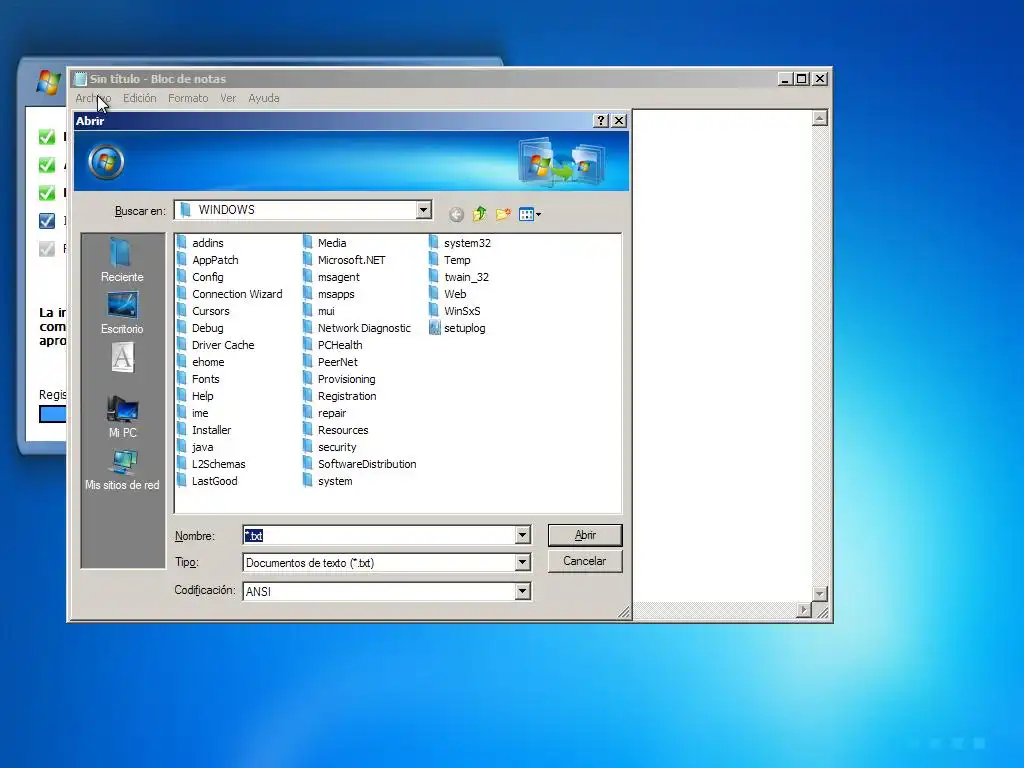Select the PCHealth folder
The height and width of the screenshot is (768, 1024).
pos(333,345)
